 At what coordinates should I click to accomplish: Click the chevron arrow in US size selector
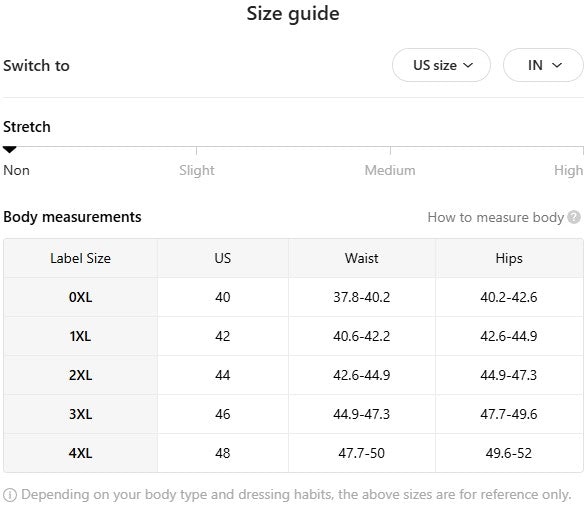468,66
